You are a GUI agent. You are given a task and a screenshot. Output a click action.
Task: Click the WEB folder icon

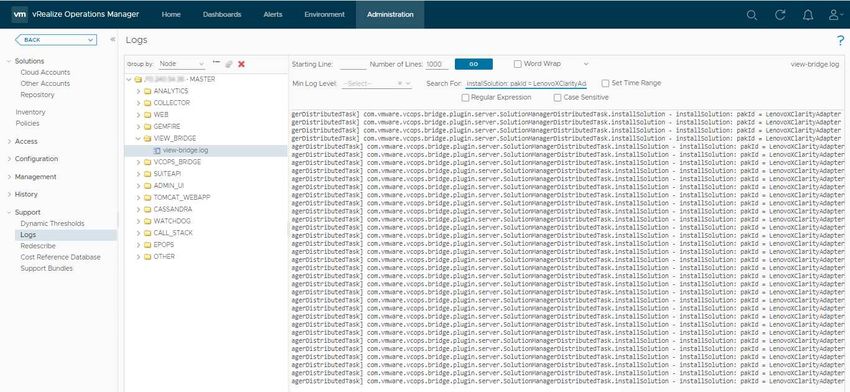coord(147,115)
